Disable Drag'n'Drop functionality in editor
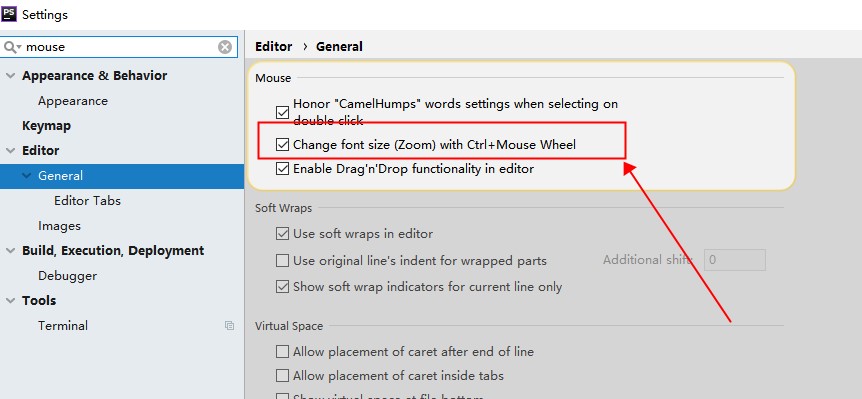This screenshot has width=862, height=399. pyautogui.click(x=282, y=169)
